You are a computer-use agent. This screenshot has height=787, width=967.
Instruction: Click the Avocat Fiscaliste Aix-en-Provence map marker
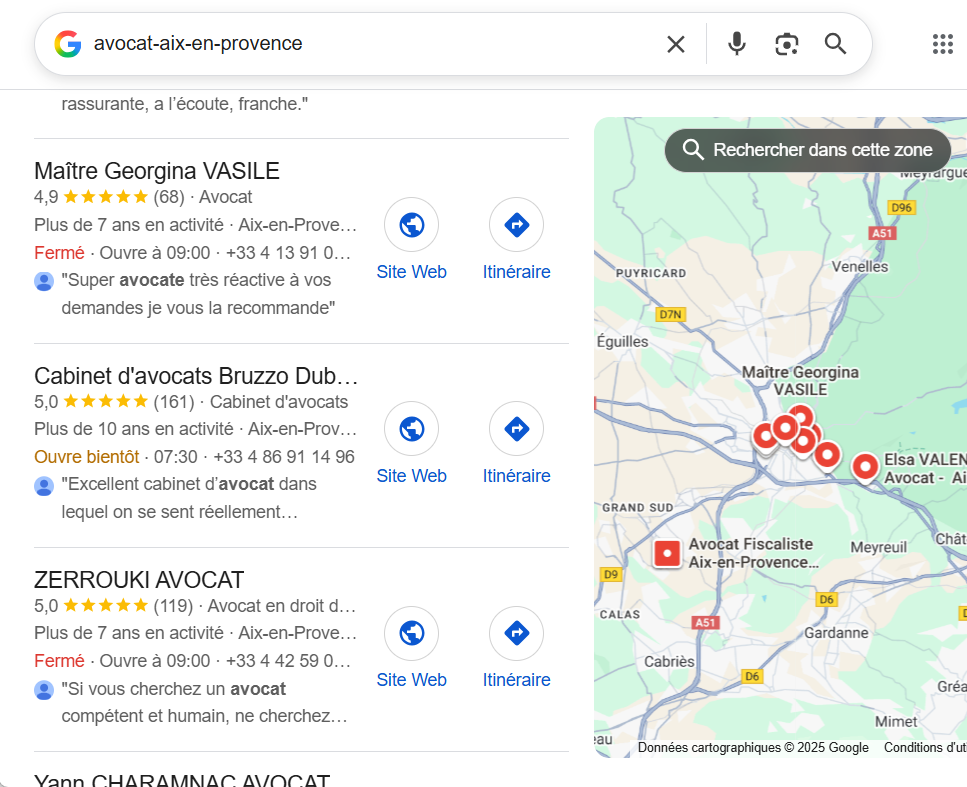click(x=667, y=553)
